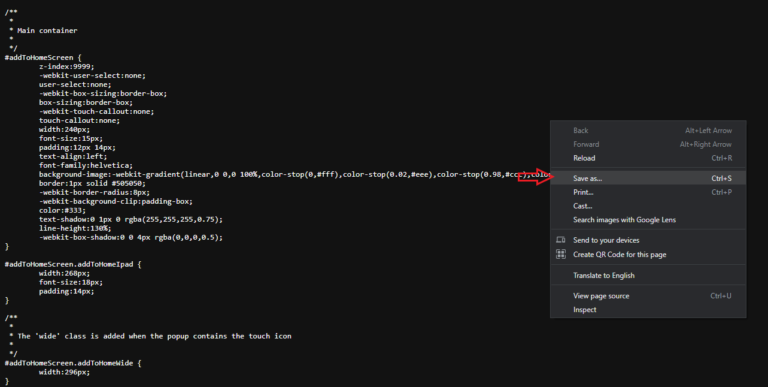768x387 pixels.
Task: Click the '#addToHomeScreen {' selector line
Action: click(43, 57)
